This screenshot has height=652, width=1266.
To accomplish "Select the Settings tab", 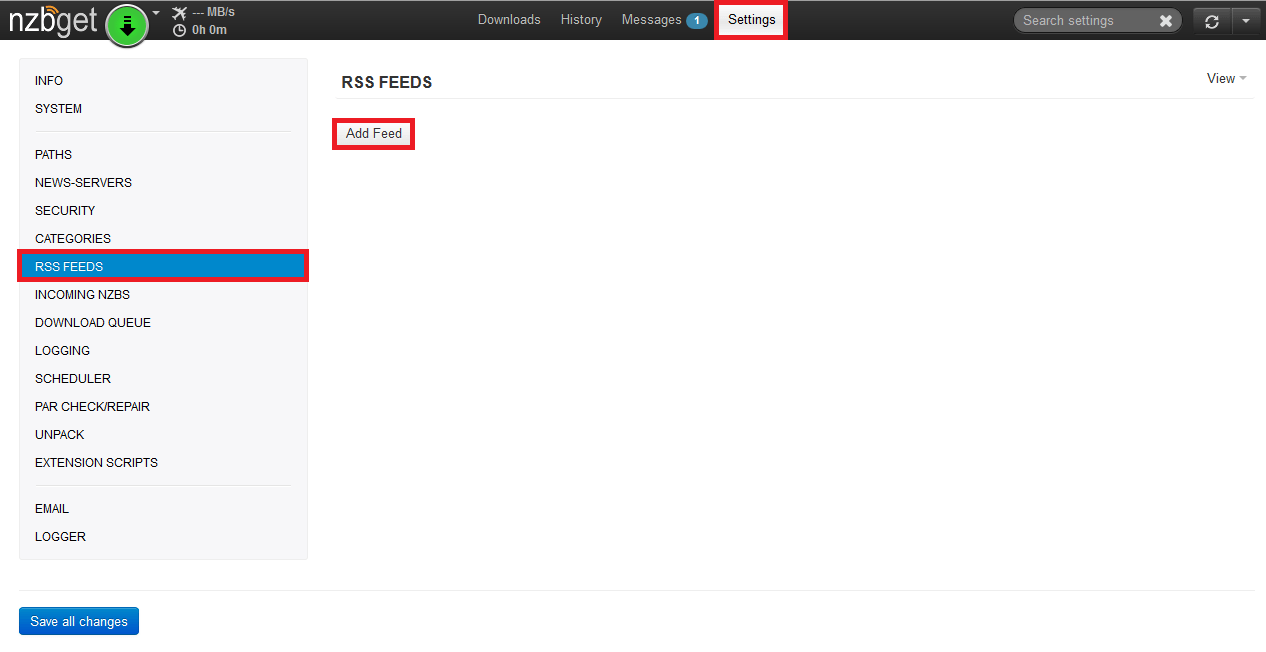I will pyautogui.click(x=751, y=20).
